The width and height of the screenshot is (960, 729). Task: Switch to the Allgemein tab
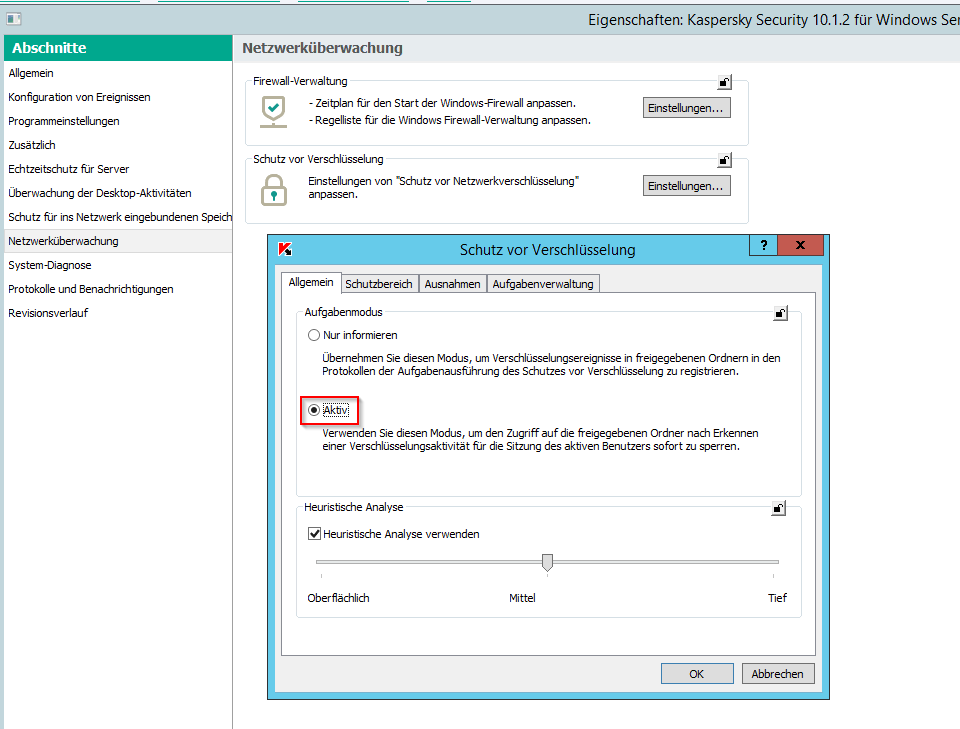(x=311, y=282)
